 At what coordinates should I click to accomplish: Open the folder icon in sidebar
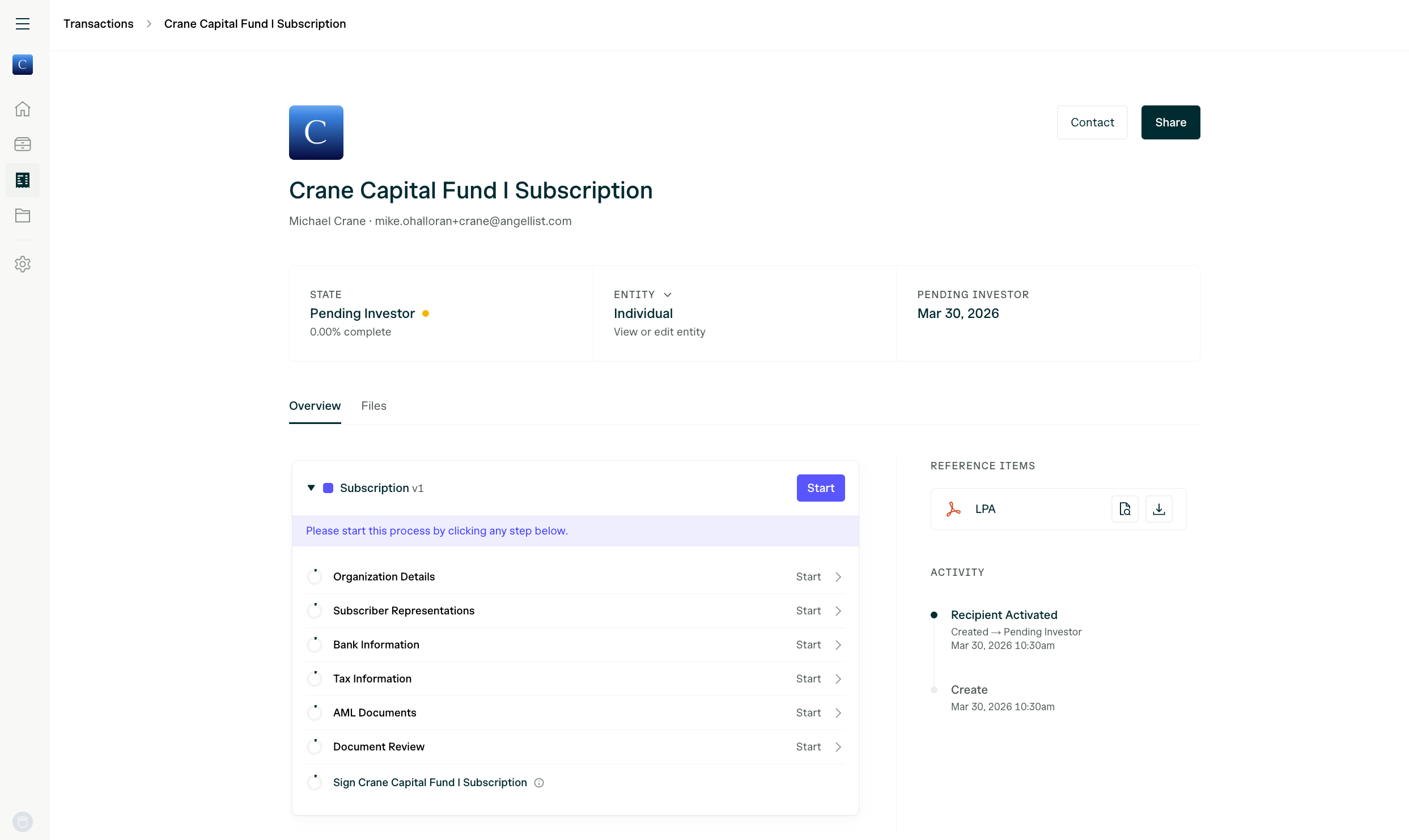(23, 216)
